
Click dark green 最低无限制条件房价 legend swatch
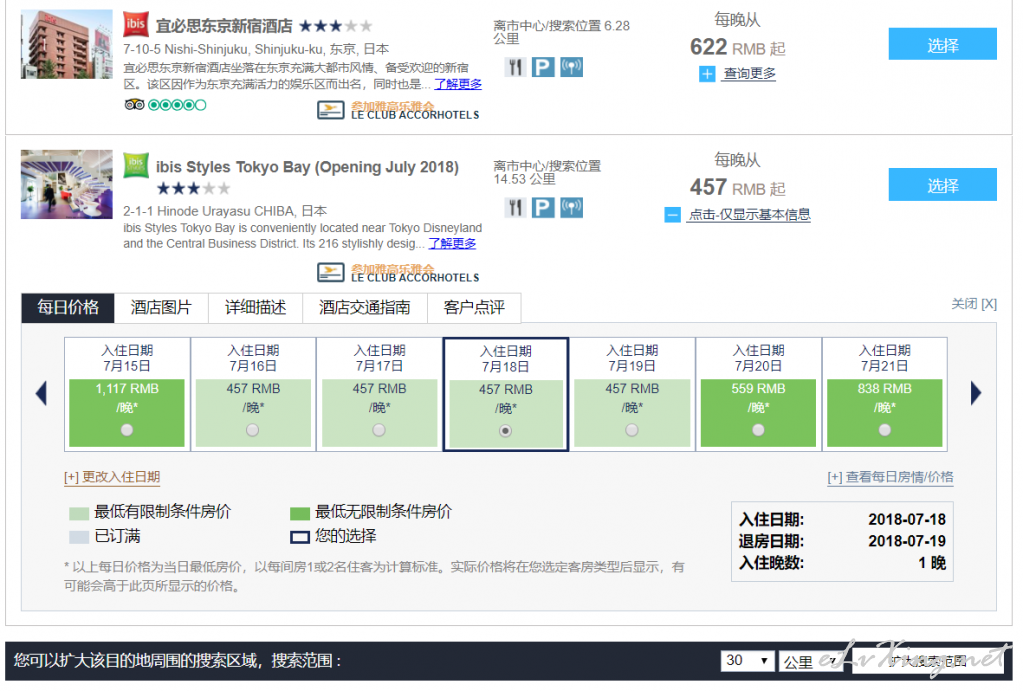(299, 514)
